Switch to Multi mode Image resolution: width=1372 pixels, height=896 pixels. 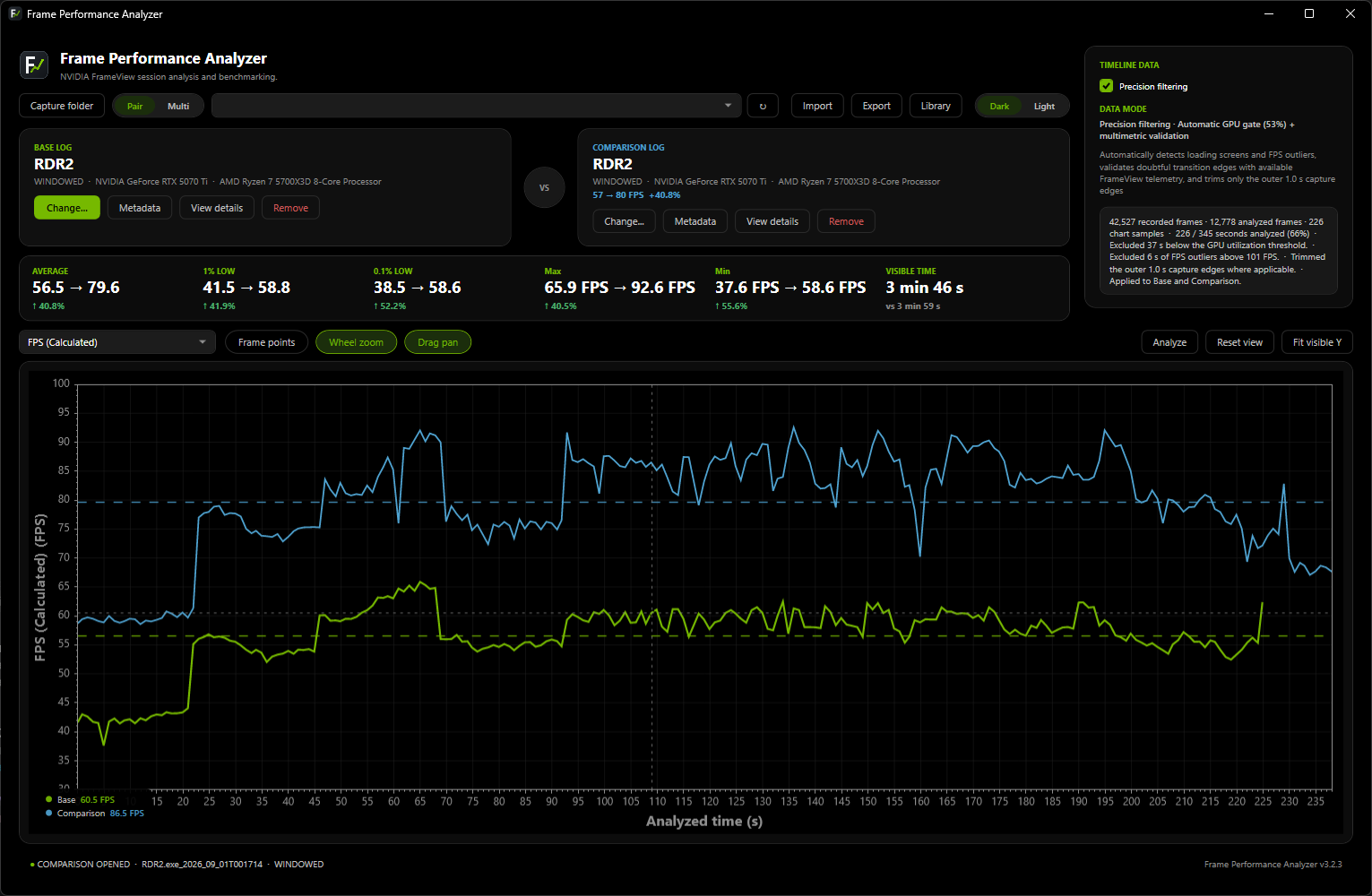(178, 106)
